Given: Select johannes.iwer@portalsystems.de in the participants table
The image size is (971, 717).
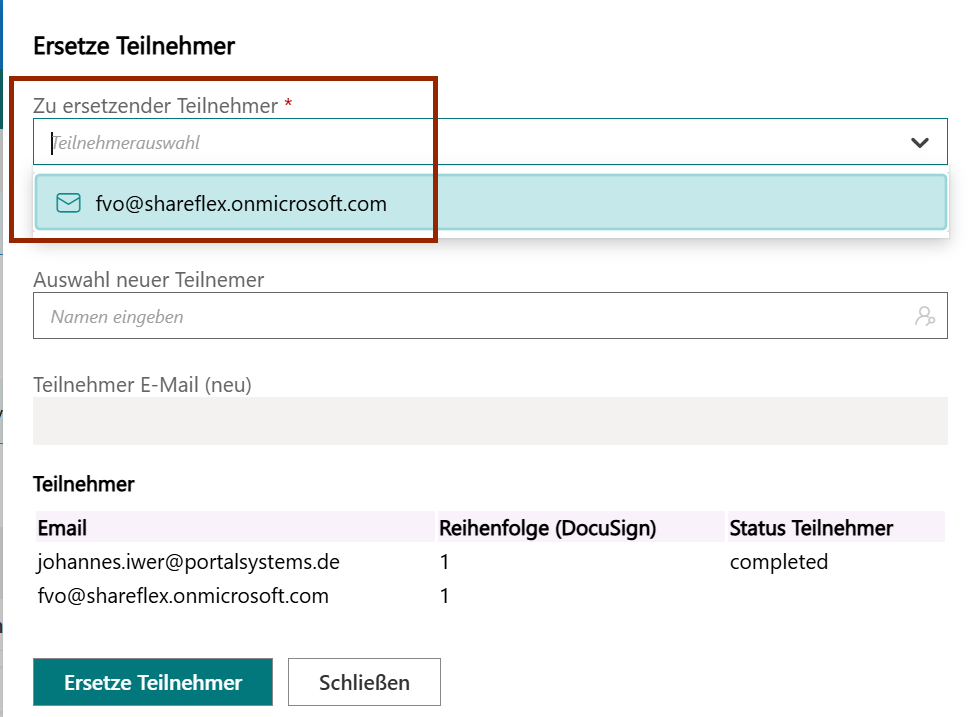Looking at the screenshot, I should pos(188,562).
